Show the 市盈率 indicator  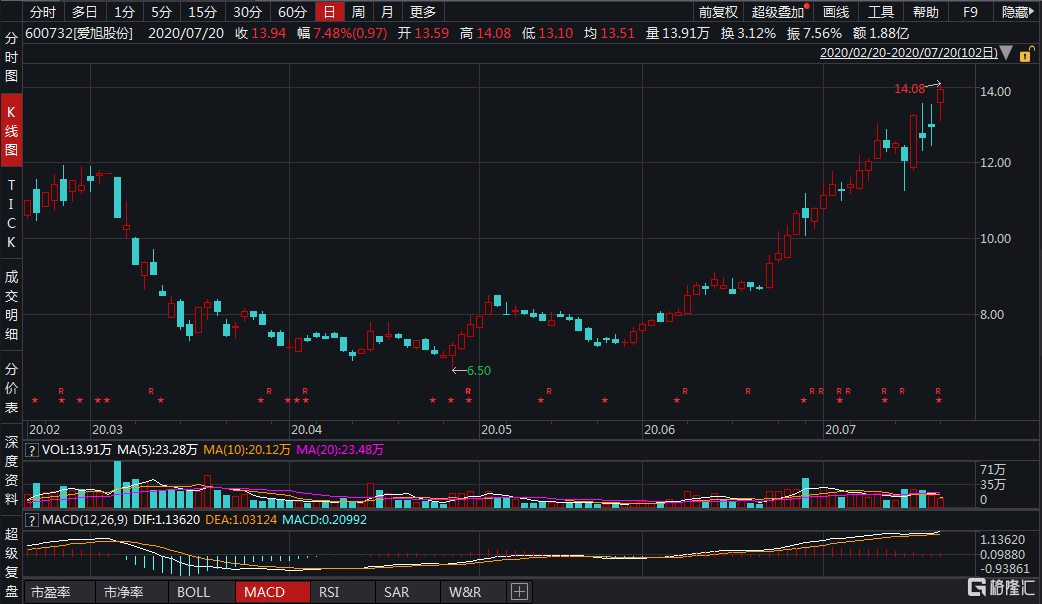point(51,592)
